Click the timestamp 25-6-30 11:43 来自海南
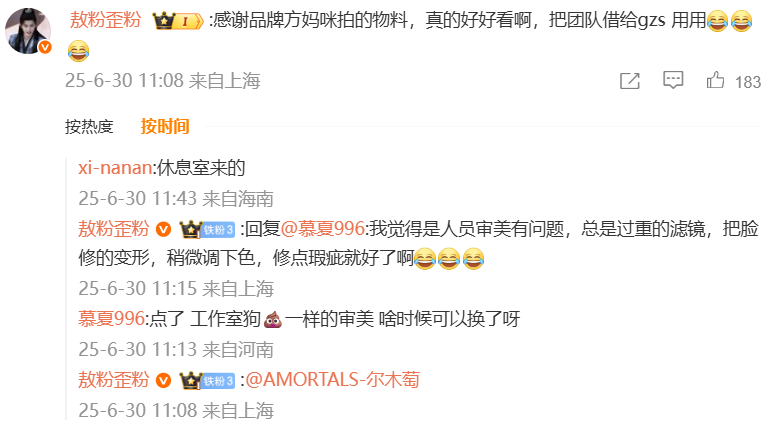The height and width of the screenshot is (429, 770). [x=176, y=199]
